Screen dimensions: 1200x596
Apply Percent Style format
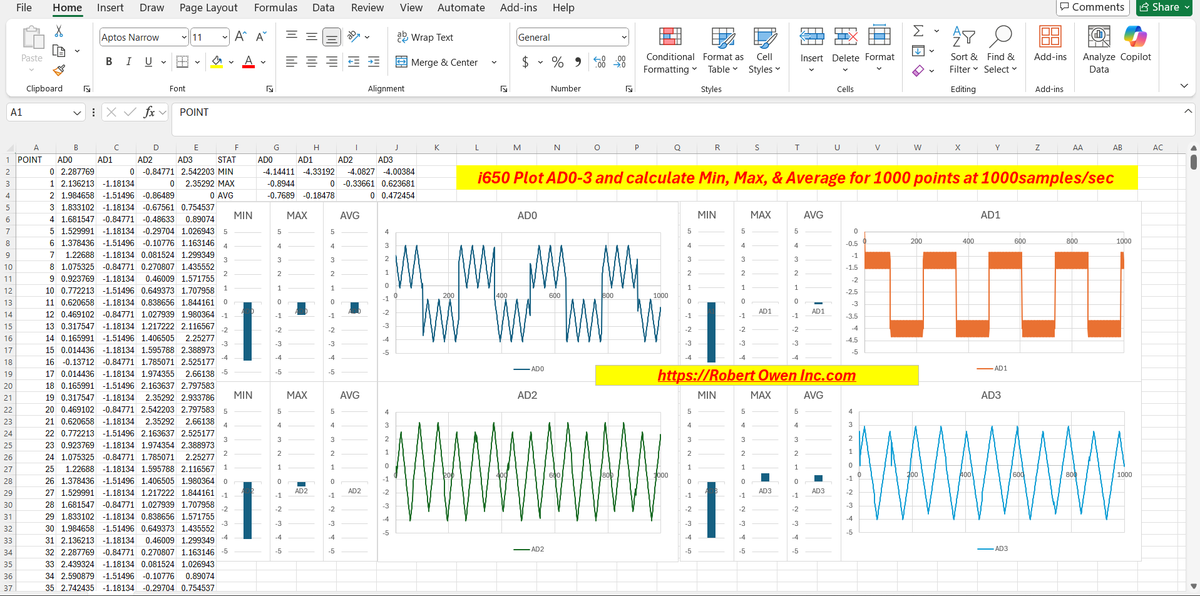click(560, 62)
